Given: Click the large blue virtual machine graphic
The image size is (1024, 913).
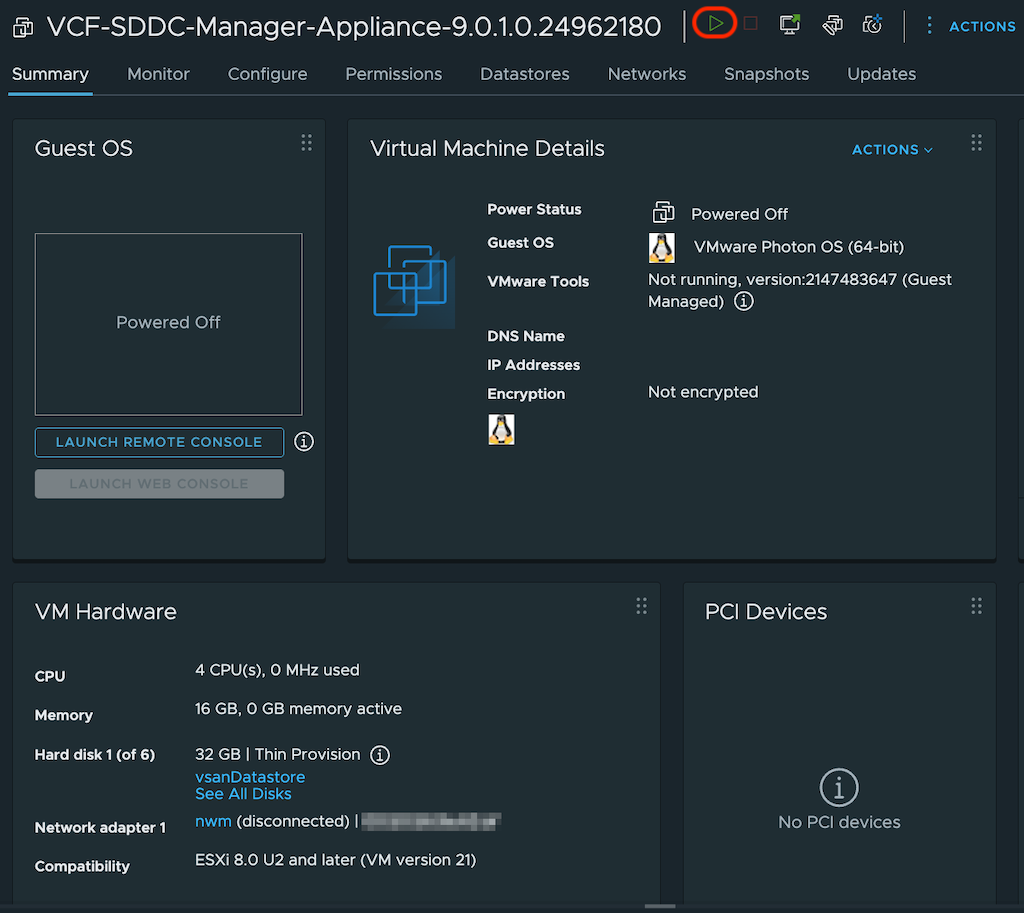Looking at the screenshot, I should coord(414,285).
